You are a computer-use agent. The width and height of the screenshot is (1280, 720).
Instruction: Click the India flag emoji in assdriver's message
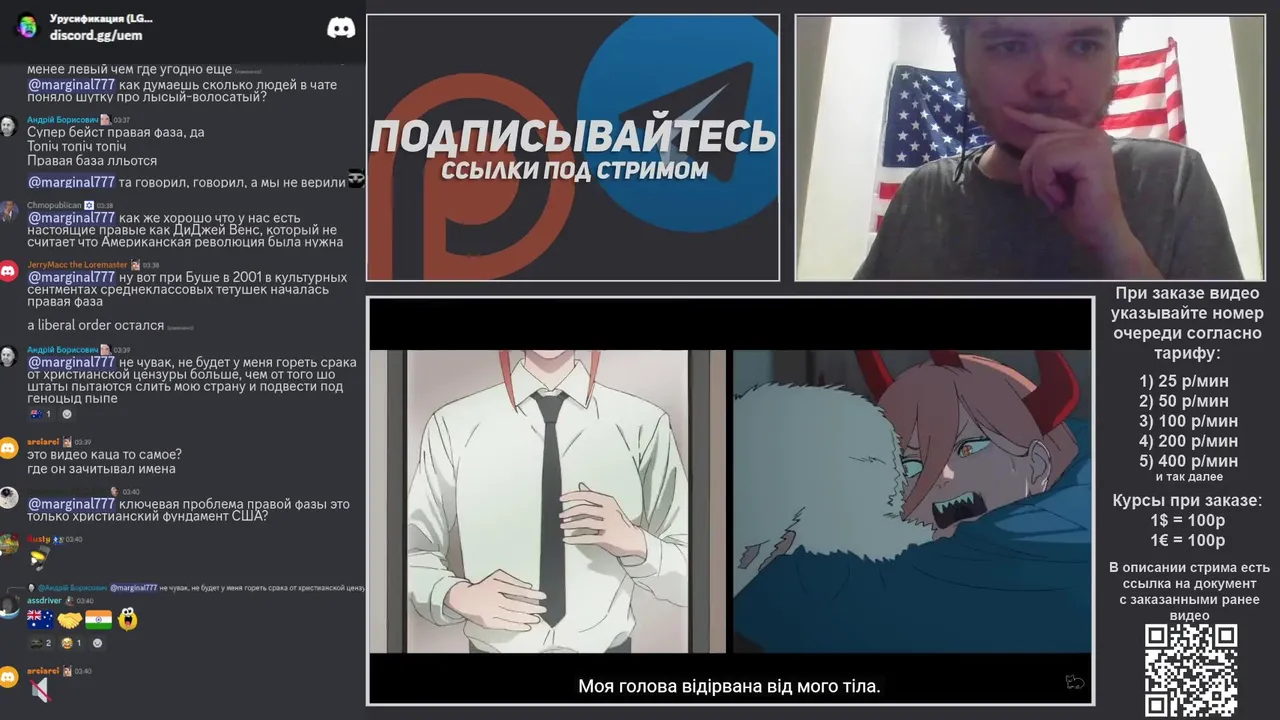(98, 620)
